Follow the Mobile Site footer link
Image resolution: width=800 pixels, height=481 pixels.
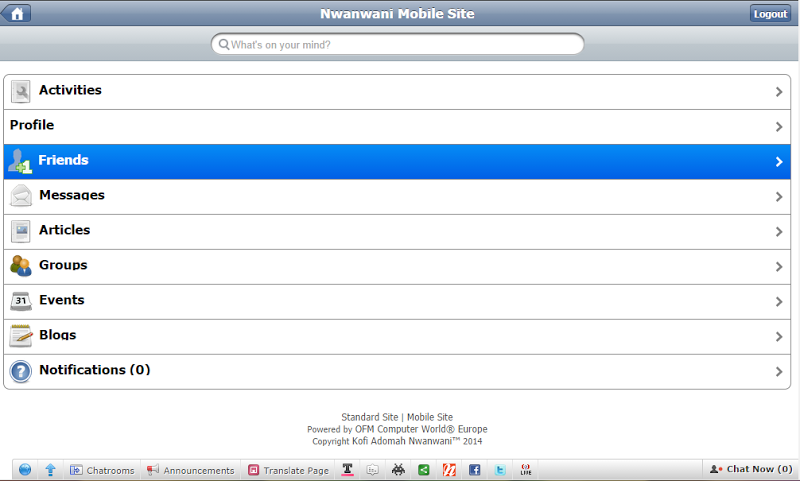(x=430, y=417)
